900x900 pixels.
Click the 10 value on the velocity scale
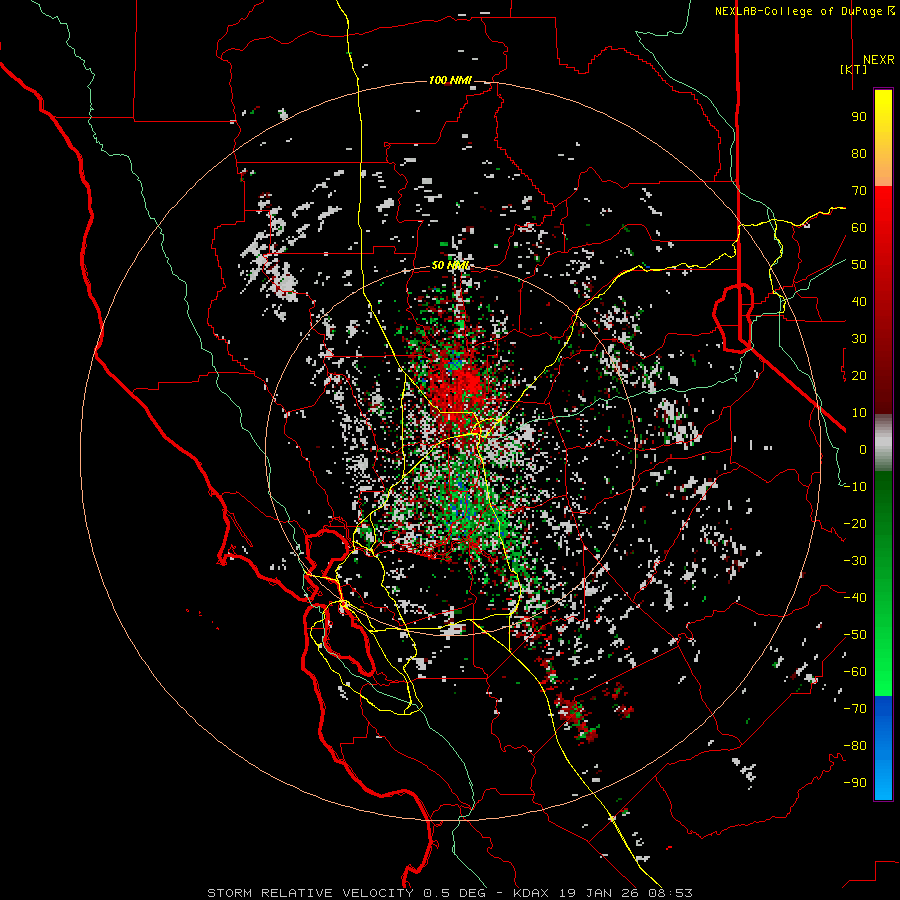(859, 413)
